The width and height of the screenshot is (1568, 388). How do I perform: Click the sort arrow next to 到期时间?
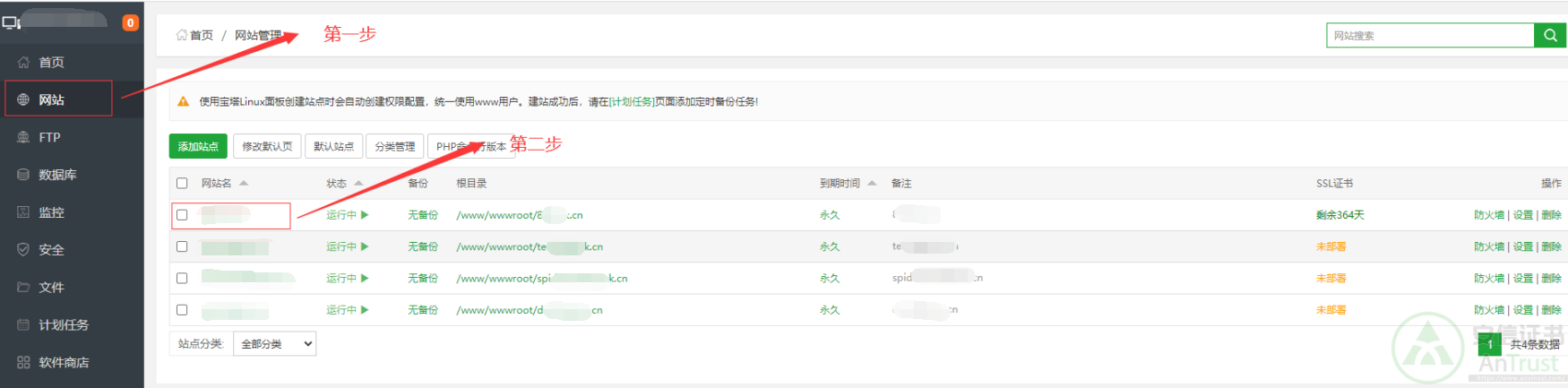click(x=872, y=183)
